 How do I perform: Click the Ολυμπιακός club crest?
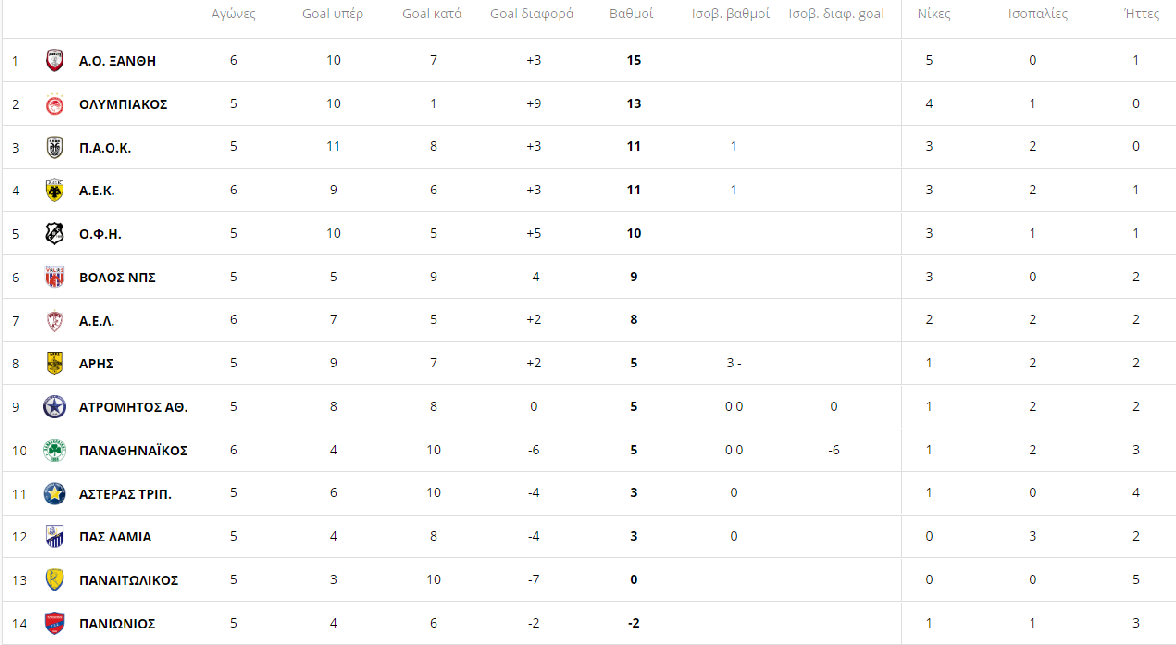point(55,104)
